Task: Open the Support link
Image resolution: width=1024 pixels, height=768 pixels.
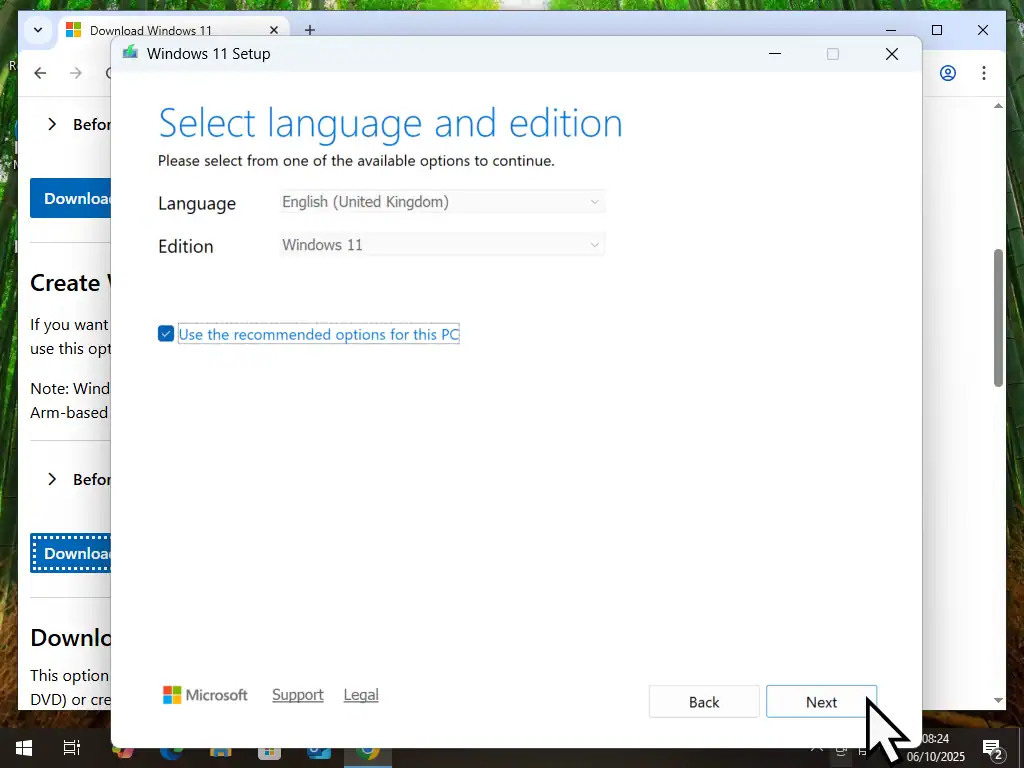Action: 298,695
